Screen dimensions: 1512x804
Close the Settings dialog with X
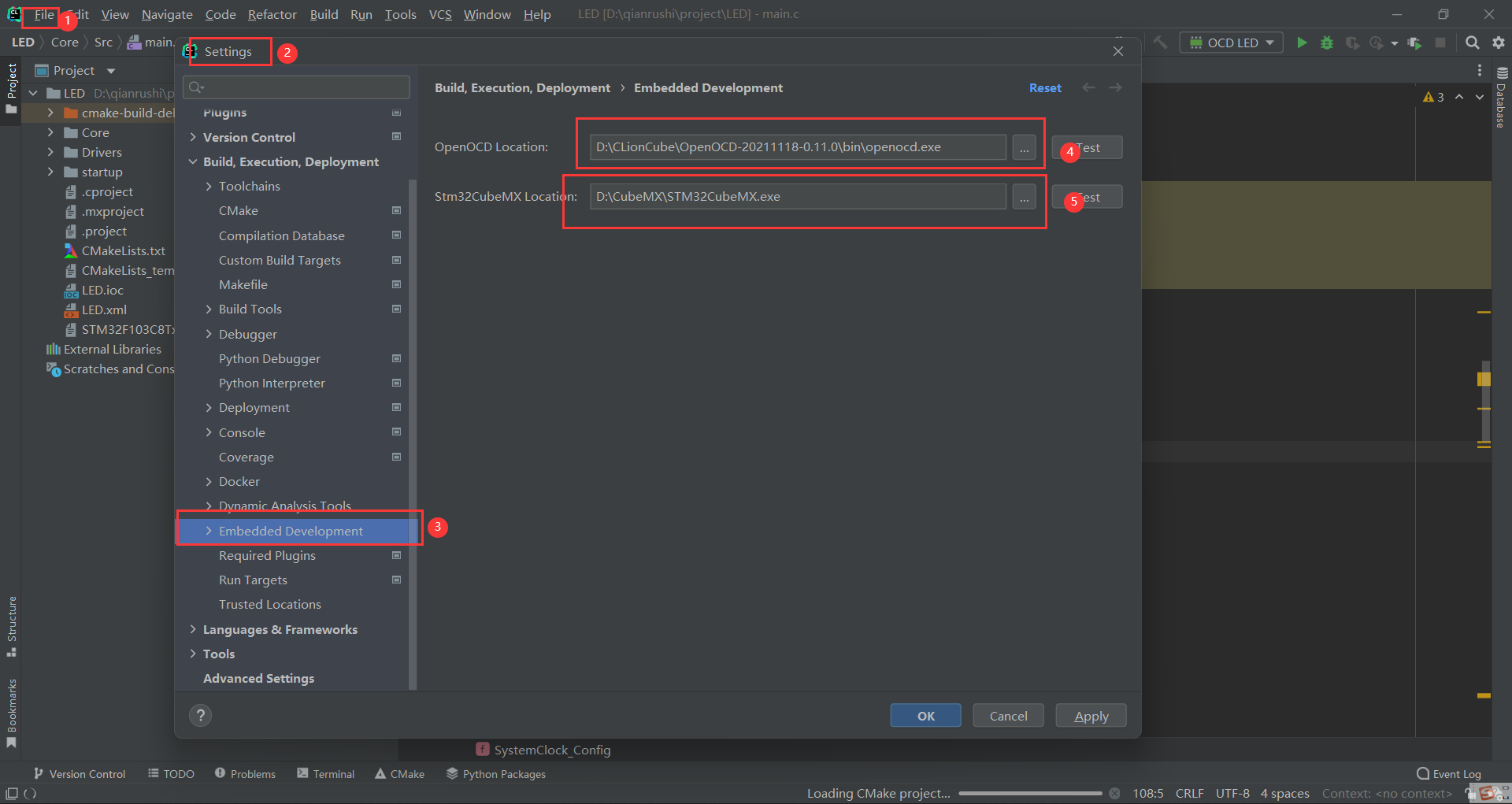coord(1118,51)
